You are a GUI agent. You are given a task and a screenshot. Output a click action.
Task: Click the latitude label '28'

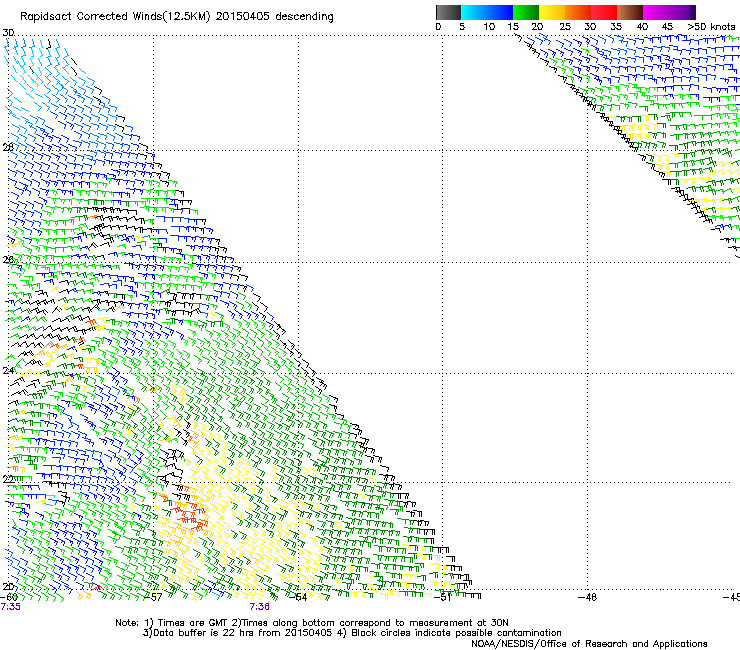point(8,147)
